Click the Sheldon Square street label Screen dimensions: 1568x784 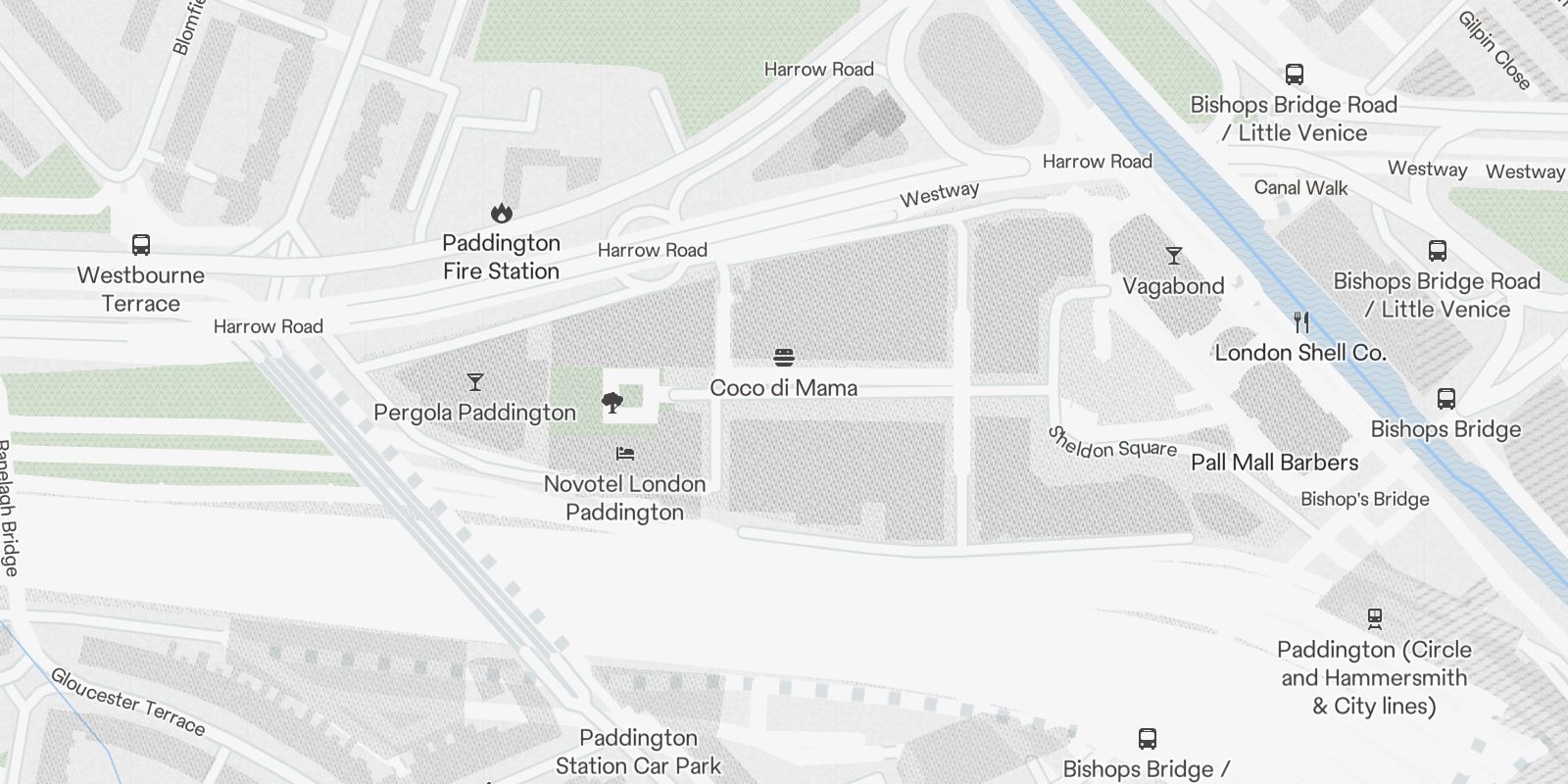(1111, 444)
